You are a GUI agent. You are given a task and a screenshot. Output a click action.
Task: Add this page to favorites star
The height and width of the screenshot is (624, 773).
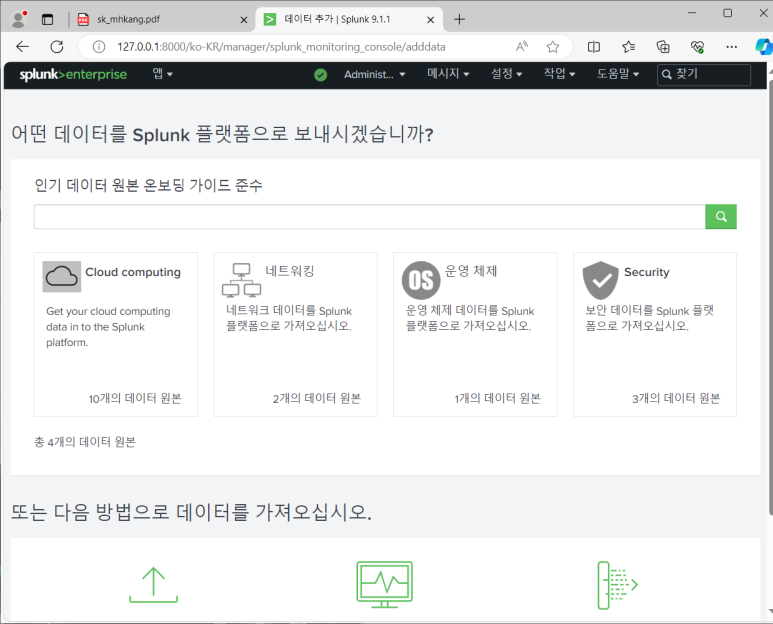pyautogui.click(x=553, y=47)
